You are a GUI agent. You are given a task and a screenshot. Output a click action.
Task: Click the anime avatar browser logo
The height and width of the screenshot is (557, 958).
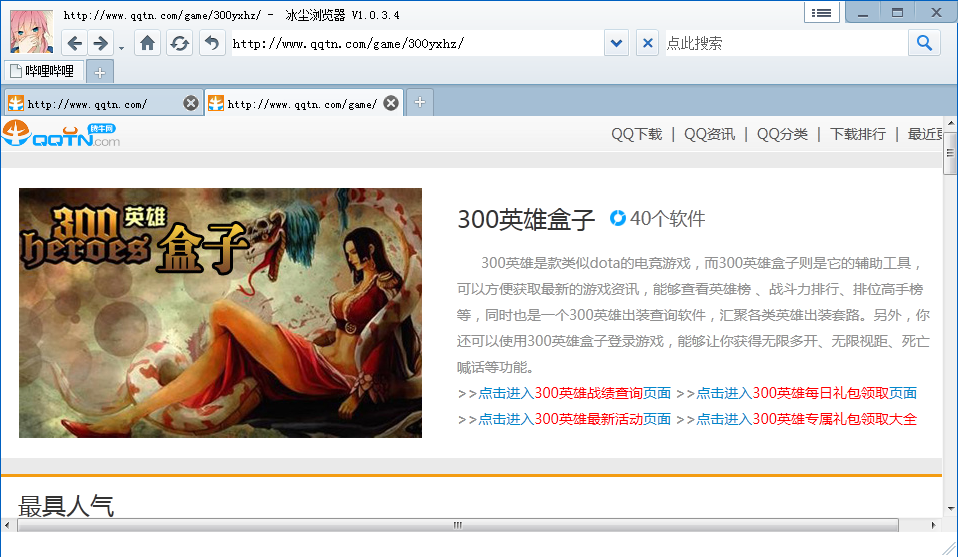(31, 32)
